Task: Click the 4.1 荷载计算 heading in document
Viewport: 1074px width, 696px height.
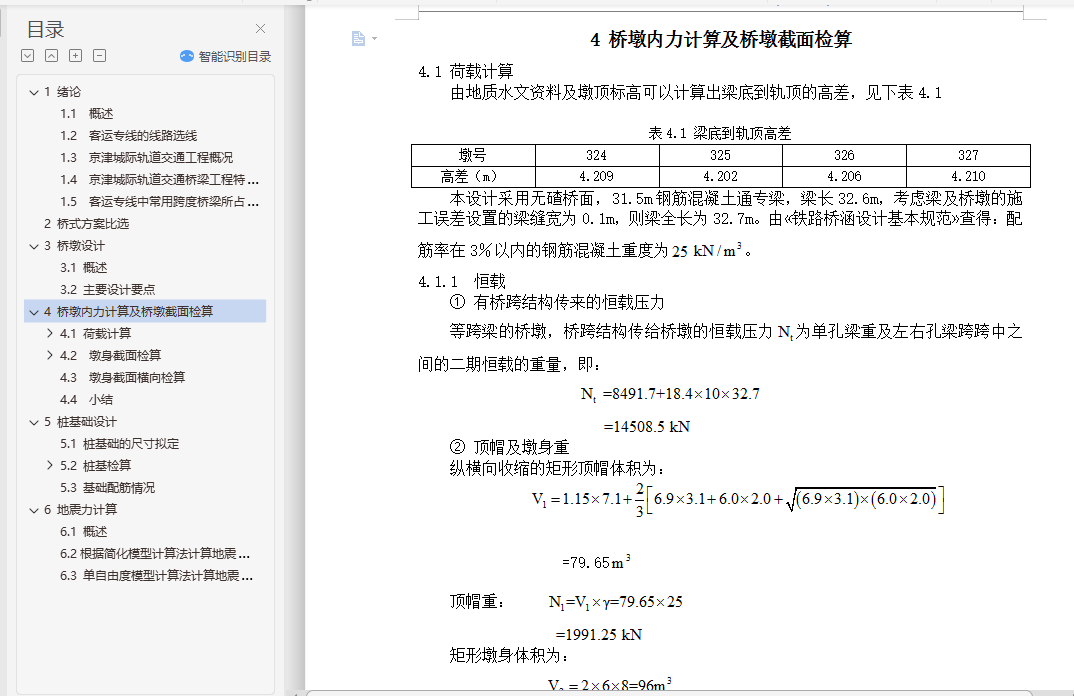Action: pos(466,71)
